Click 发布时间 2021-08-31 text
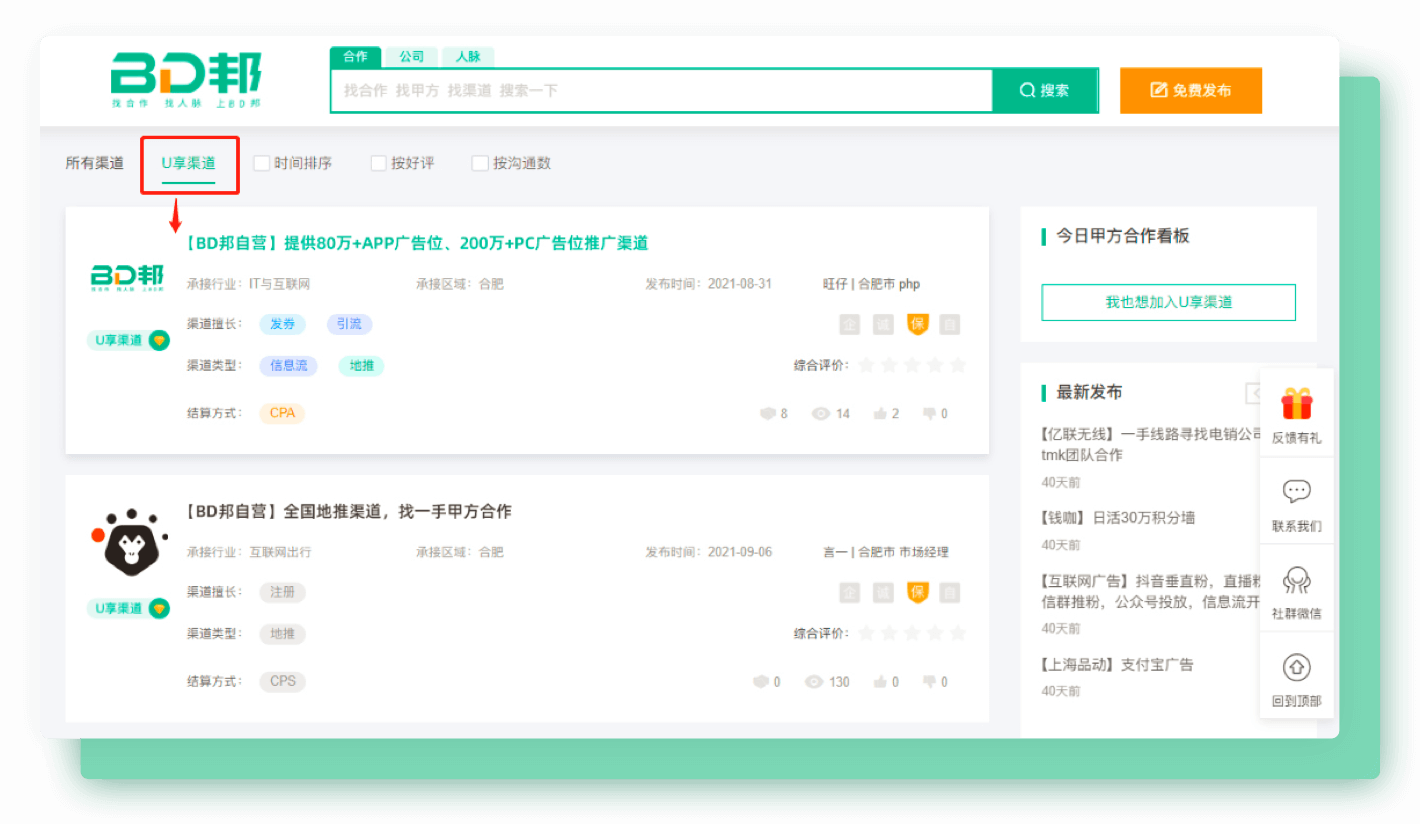 coord(709,284)
